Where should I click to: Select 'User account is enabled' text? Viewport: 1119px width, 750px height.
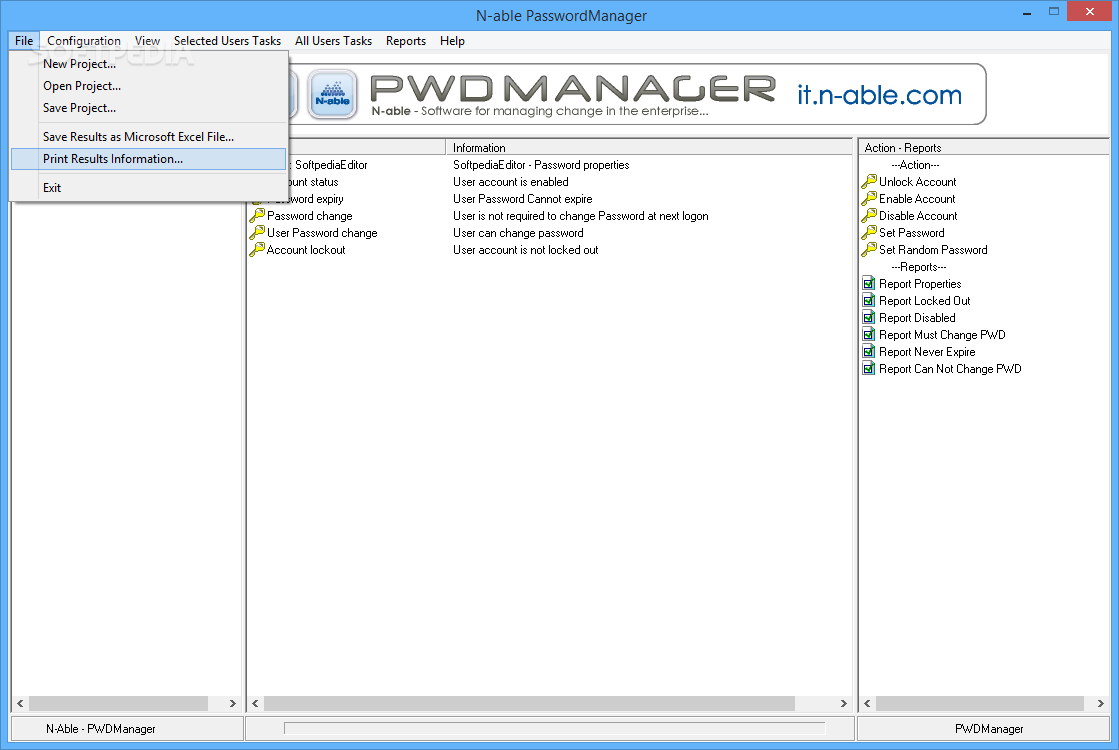(x=511, y=182)
